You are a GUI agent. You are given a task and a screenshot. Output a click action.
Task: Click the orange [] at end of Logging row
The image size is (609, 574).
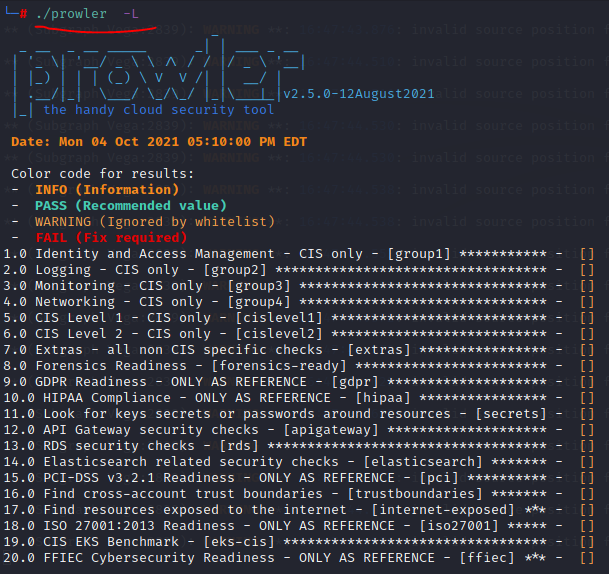[587, 270]
